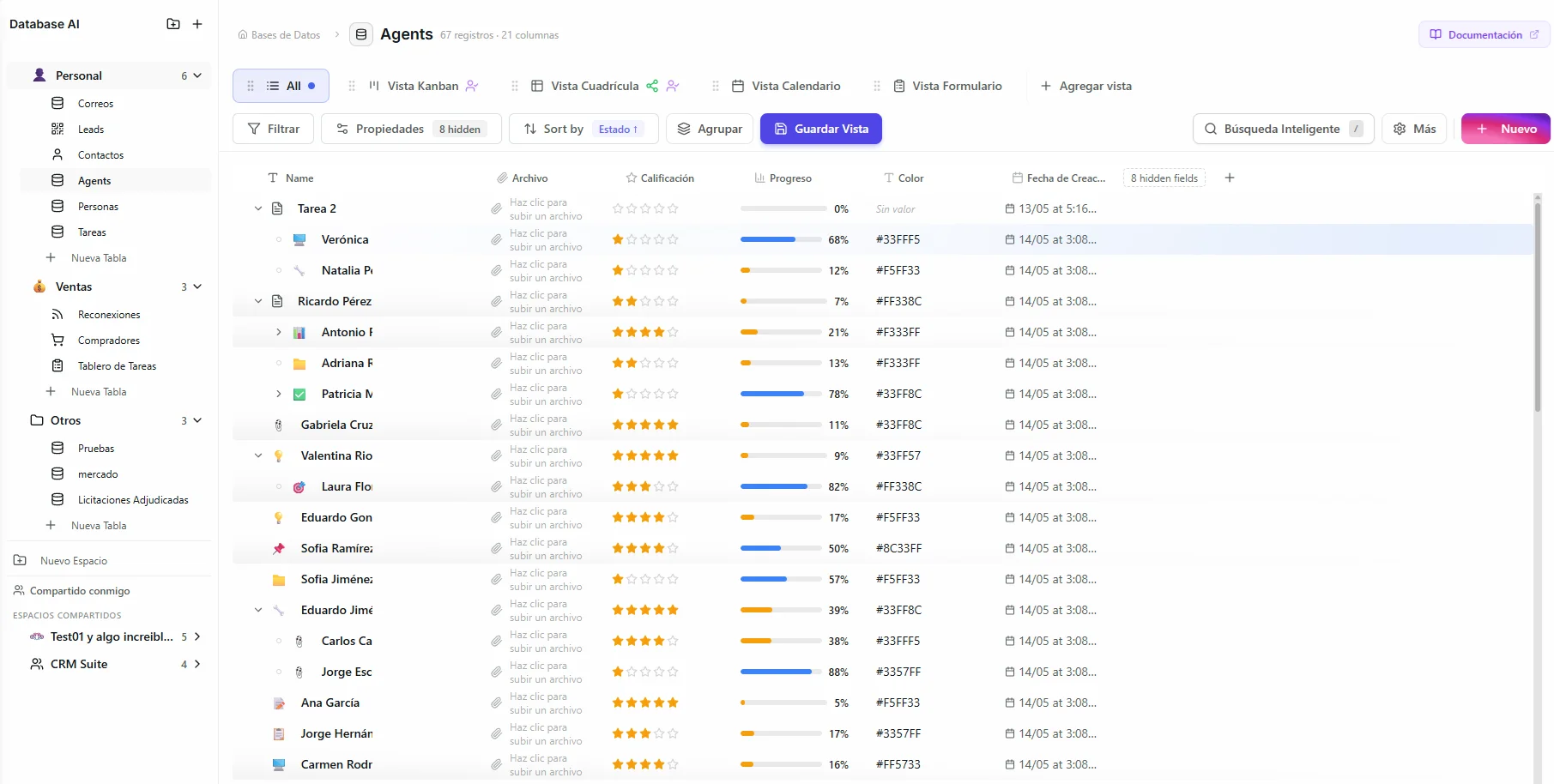Click the Nuevo button
The image size is (1554, 784).
pos(1506,129)
